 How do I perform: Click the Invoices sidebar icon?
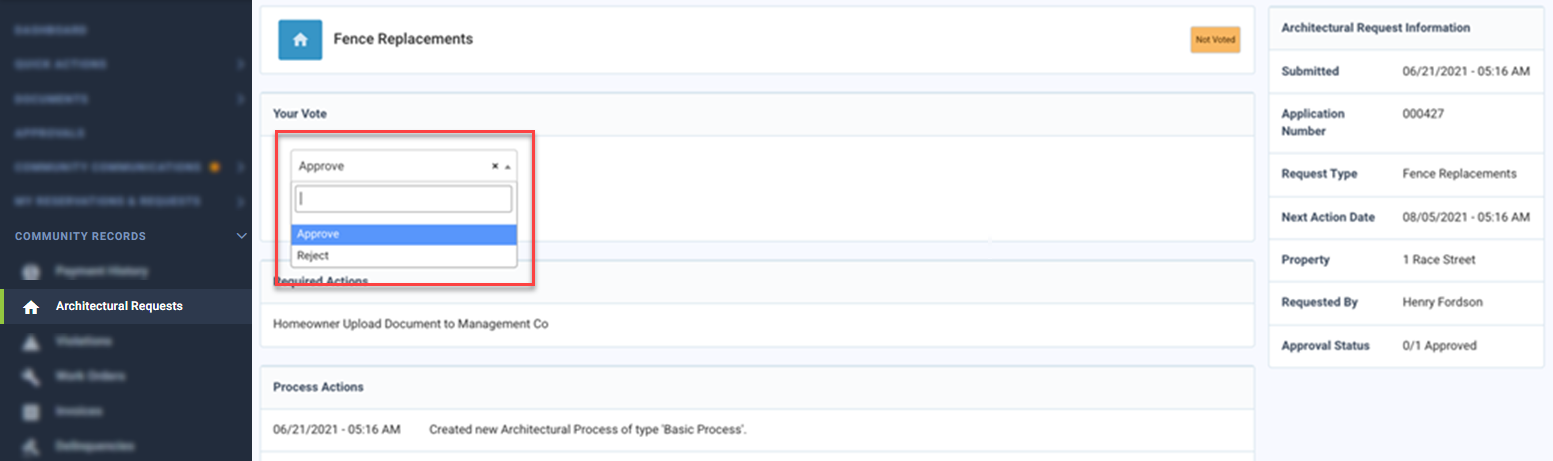(31, 411)
